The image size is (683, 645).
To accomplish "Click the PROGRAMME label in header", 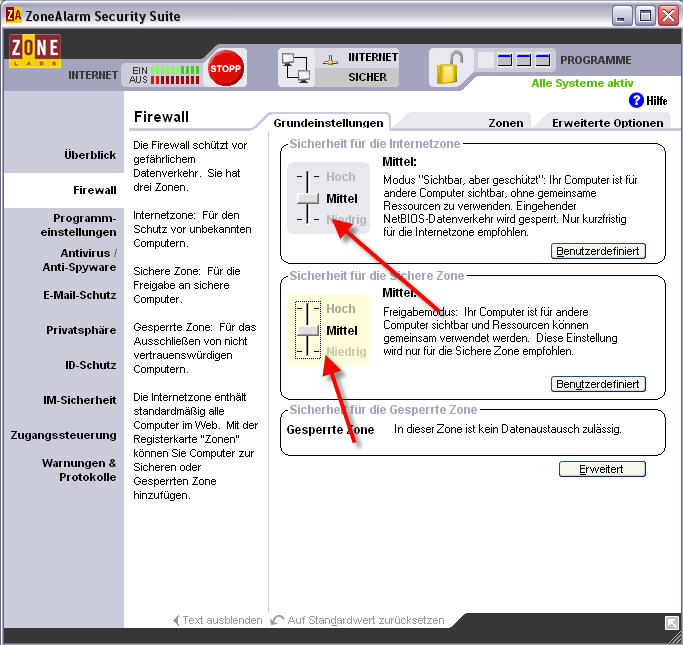I will pyautogui.click(x=595, y=60).
